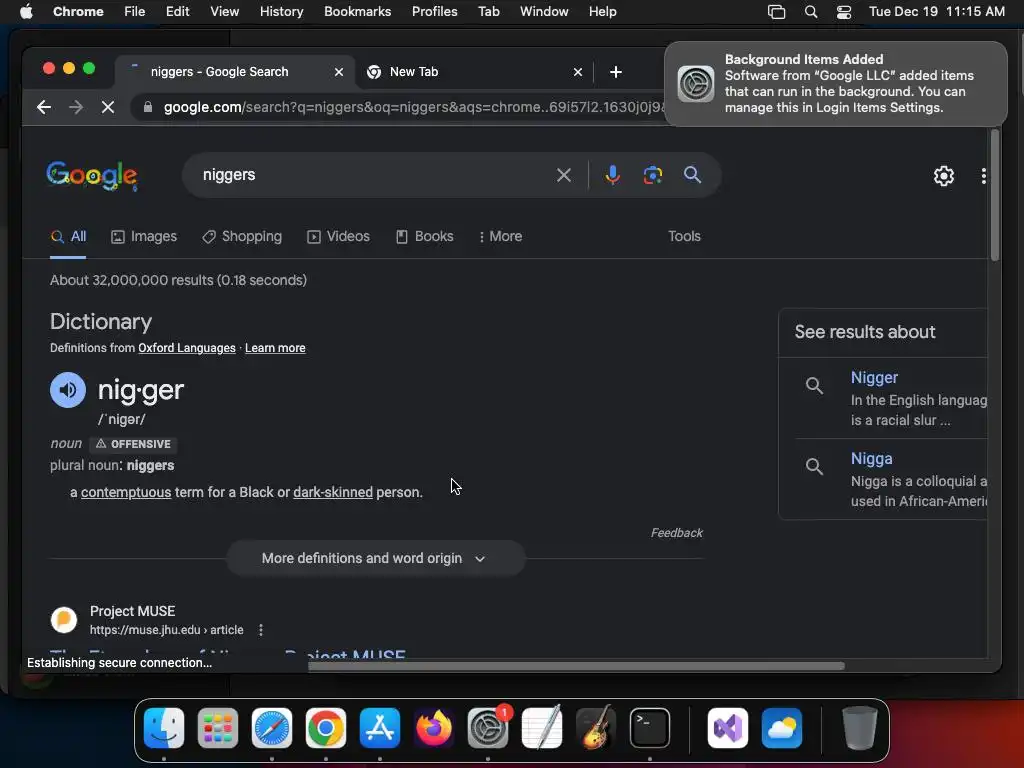Click the Background Items Added notification
Screen dimensions: 1024x768
pyautogui.click(x=835, y=84)
